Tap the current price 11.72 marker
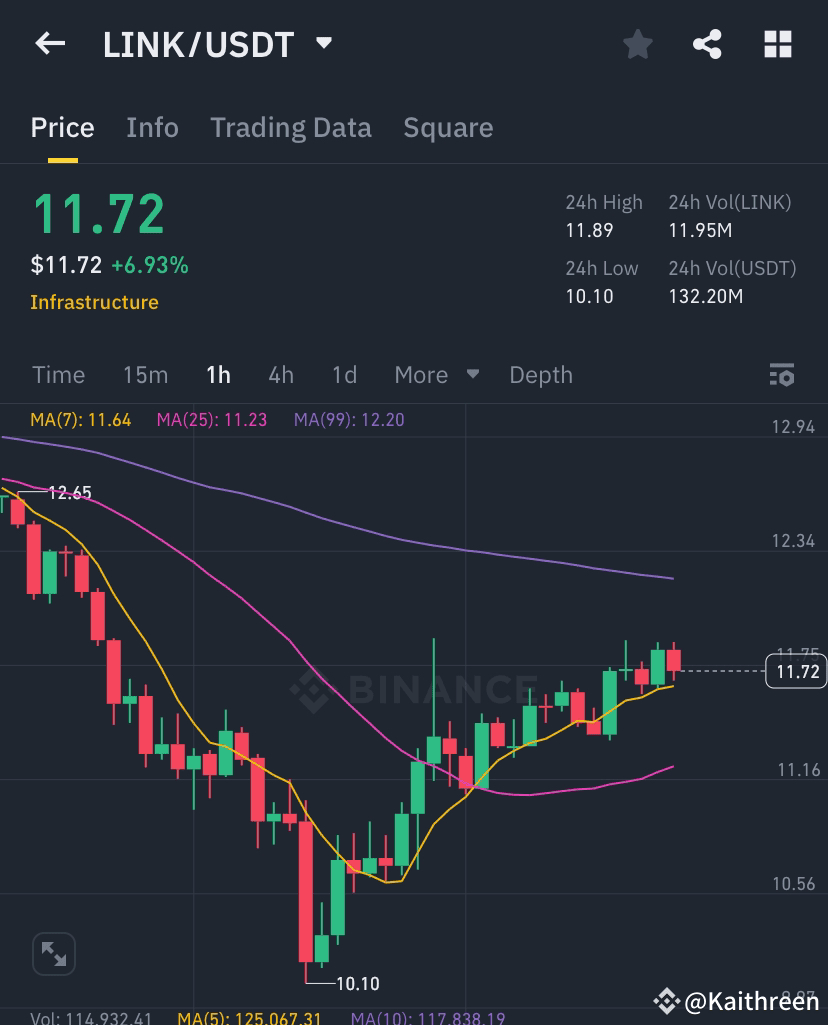This screenshot has width=828, height=1025. click(796, 671)
